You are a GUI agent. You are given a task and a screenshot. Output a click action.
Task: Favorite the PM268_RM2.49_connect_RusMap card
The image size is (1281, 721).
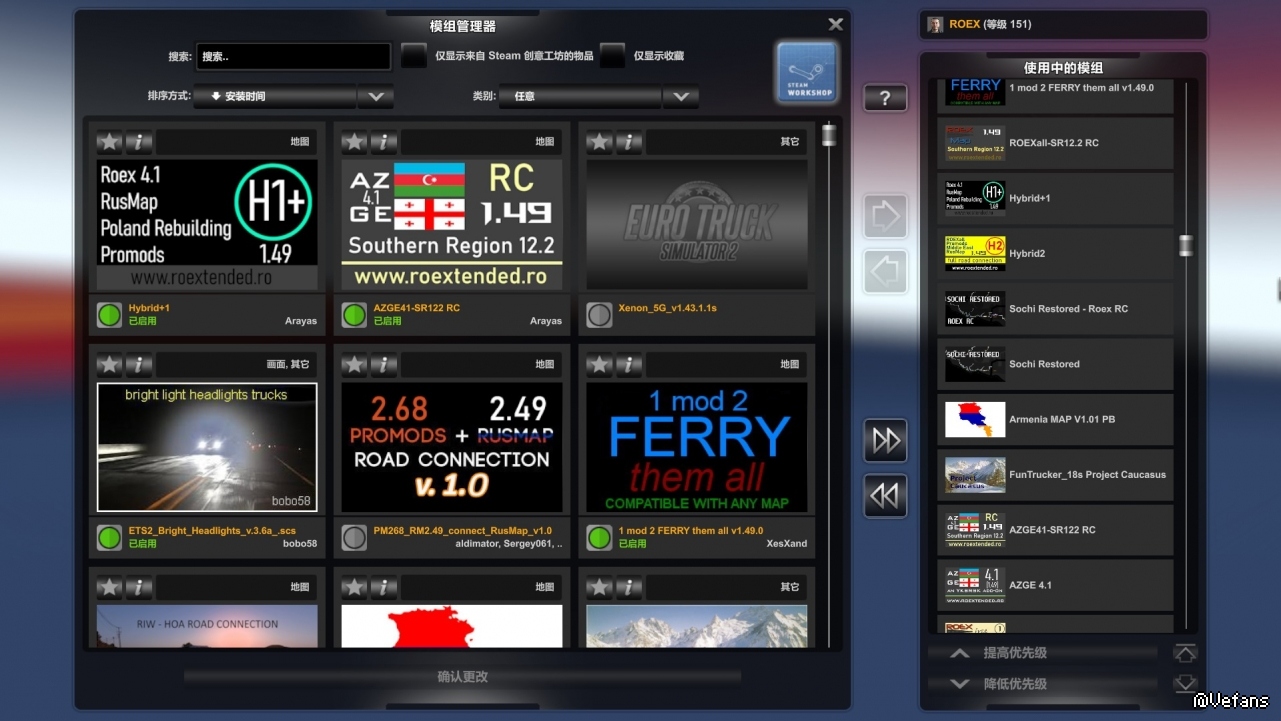coord(354,364)
